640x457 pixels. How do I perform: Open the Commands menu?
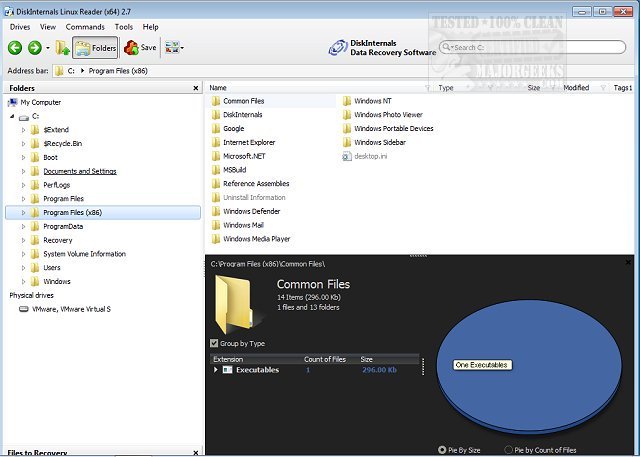point(85,27)
